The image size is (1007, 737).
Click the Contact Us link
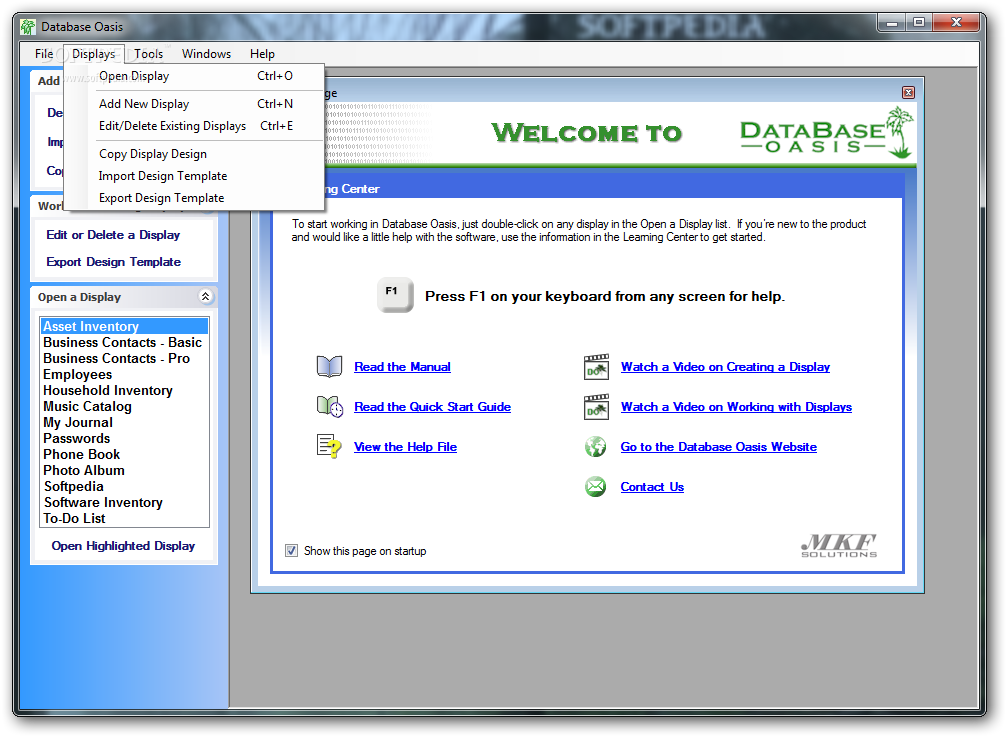tap(652, 487)
